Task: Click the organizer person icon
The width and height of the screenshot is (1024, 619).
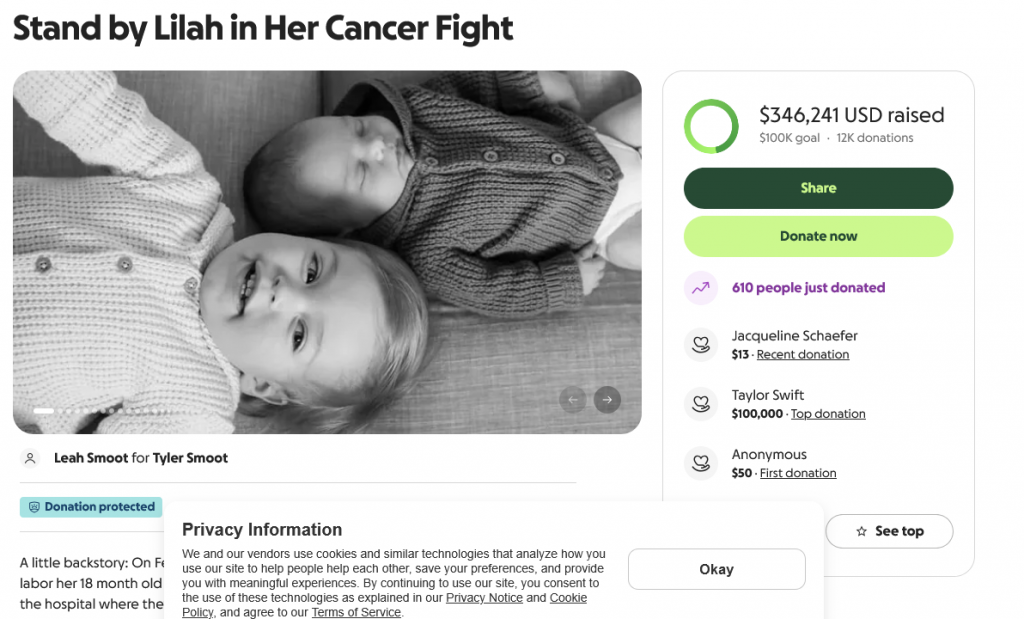Action: (x=31, y=458)
